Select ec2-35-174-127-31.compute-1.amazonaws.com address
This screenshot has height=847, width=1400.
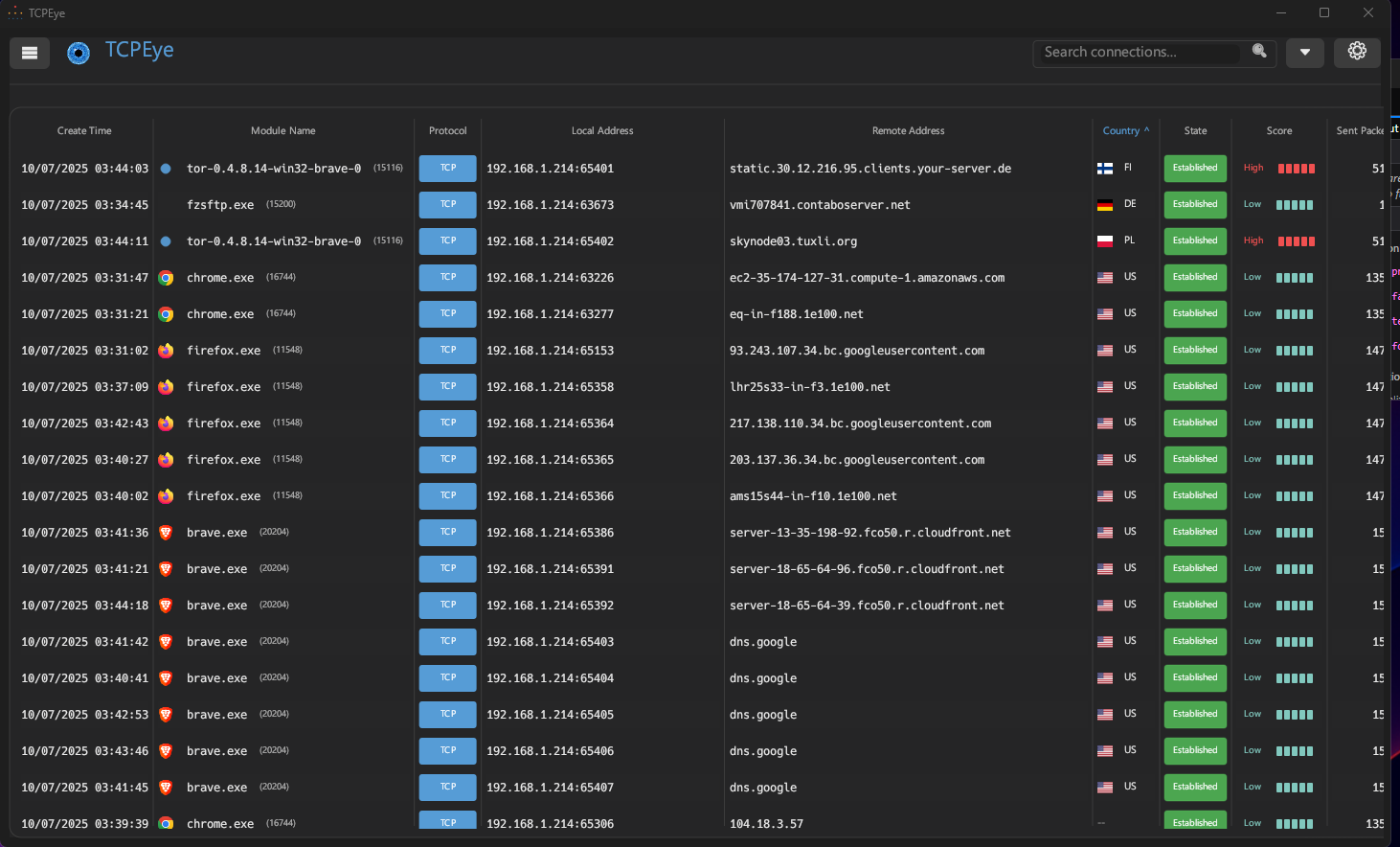pos(867,278)
